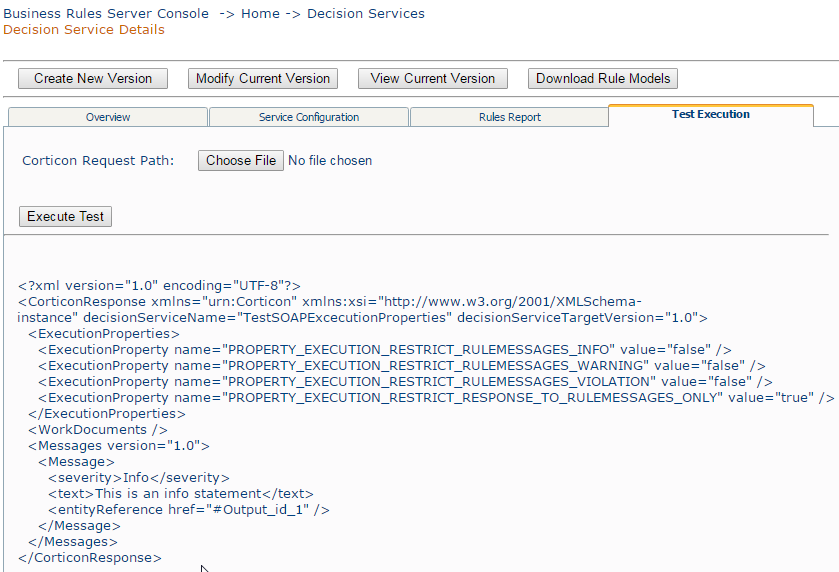Select the Rules Report tab
The image size is (839, 572).
(509, 117)
